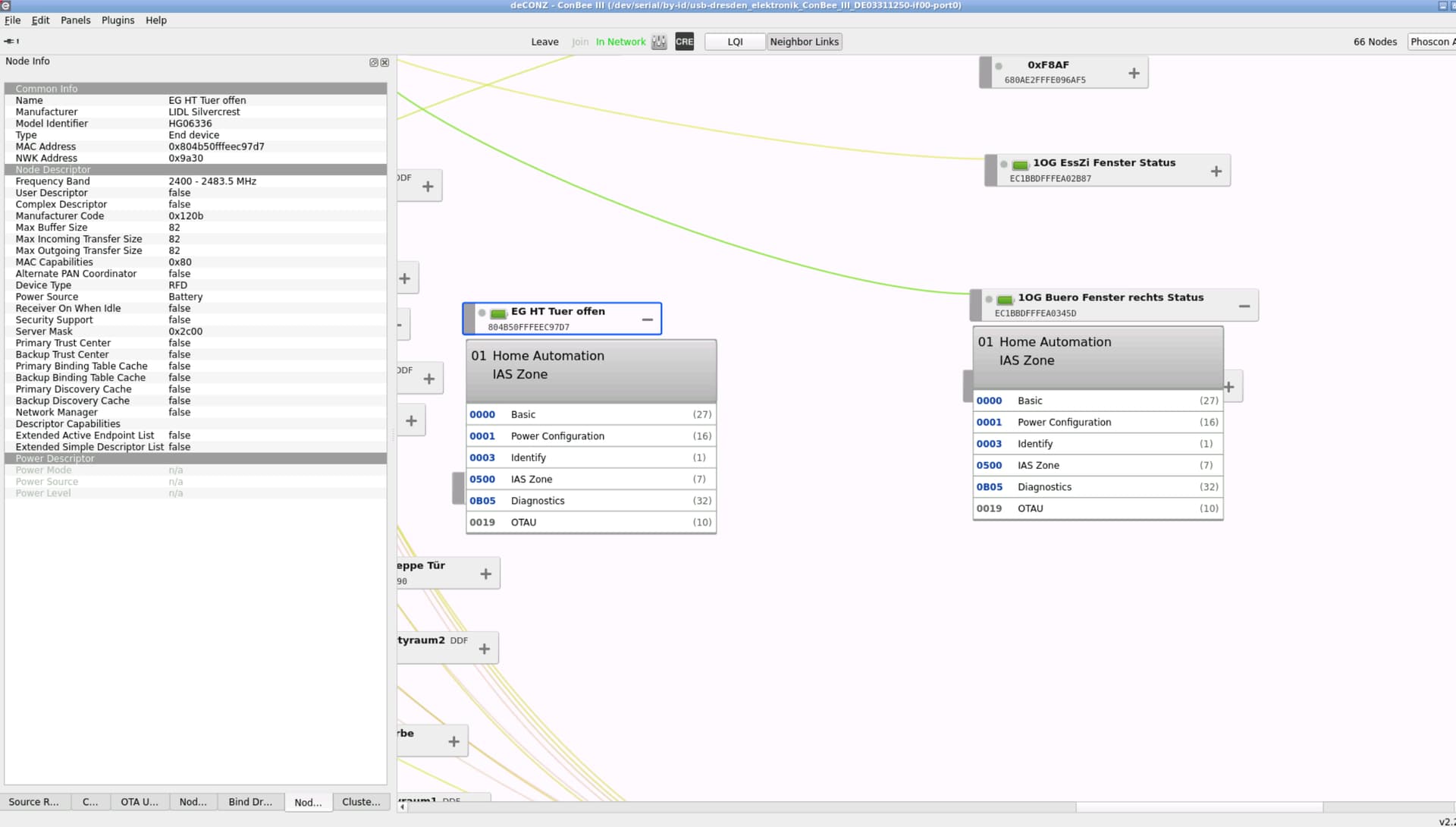Select OTAU cluster in 1OG Buero node
Image resolution: width=1456 pixels, height=827 pixels.
[x=1097, y=509]
